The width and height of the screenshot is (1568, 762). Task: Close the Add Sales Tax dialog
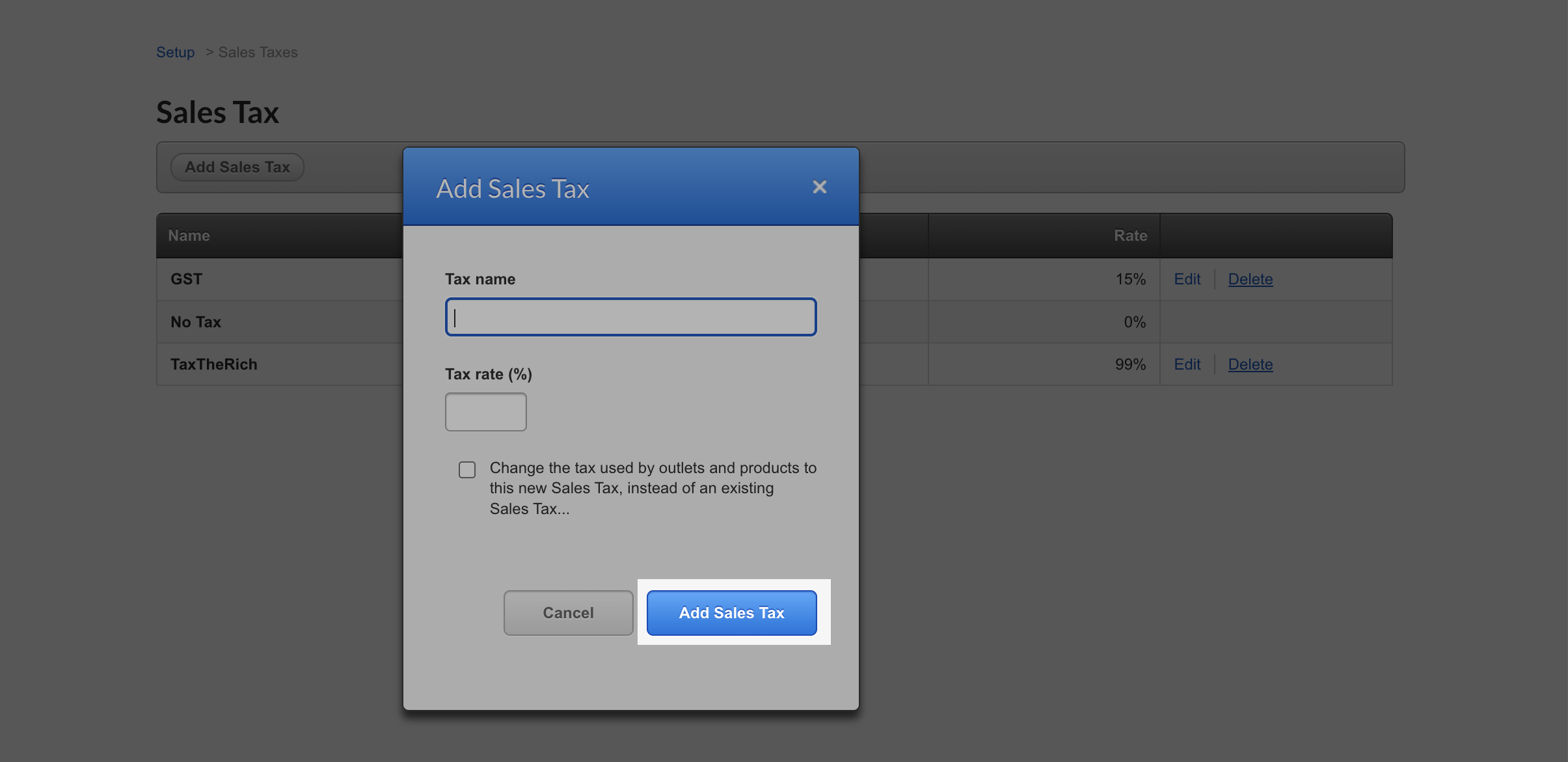click(819, 187)
